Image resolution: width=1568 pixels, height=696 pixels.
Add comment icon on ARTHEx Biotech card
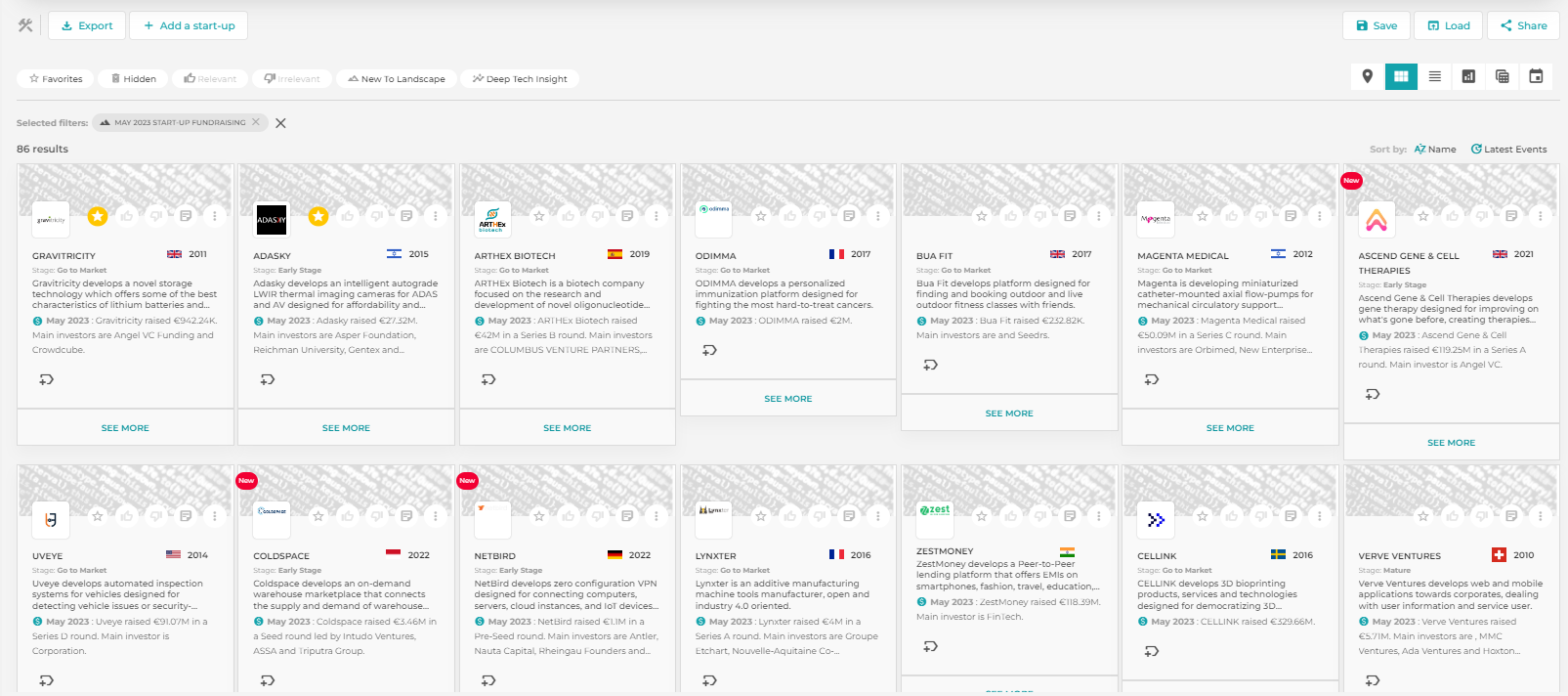488,379
